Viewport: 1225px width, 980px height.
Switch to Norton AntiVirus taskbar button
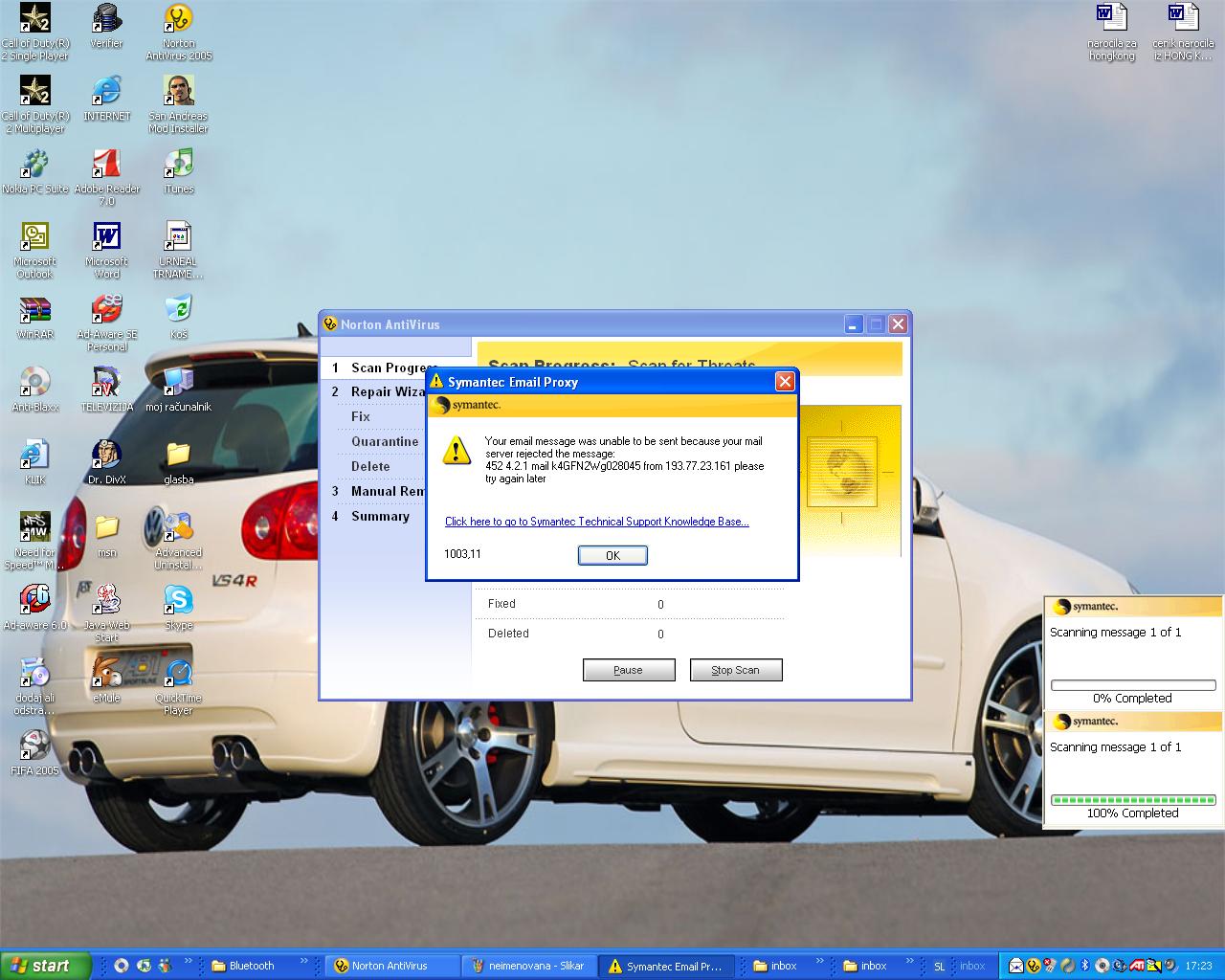click(x=392, y=966)
